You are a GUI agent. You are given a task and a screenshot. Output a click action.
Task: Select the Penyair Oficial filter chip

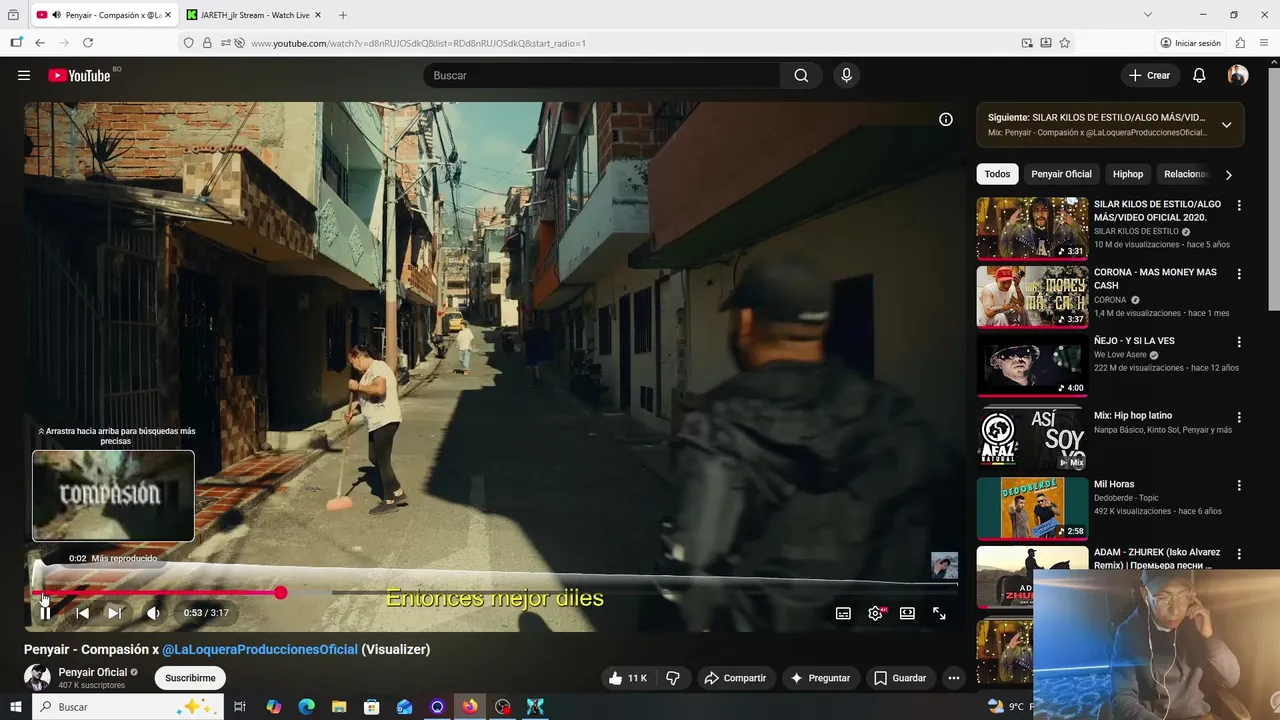1061,174
